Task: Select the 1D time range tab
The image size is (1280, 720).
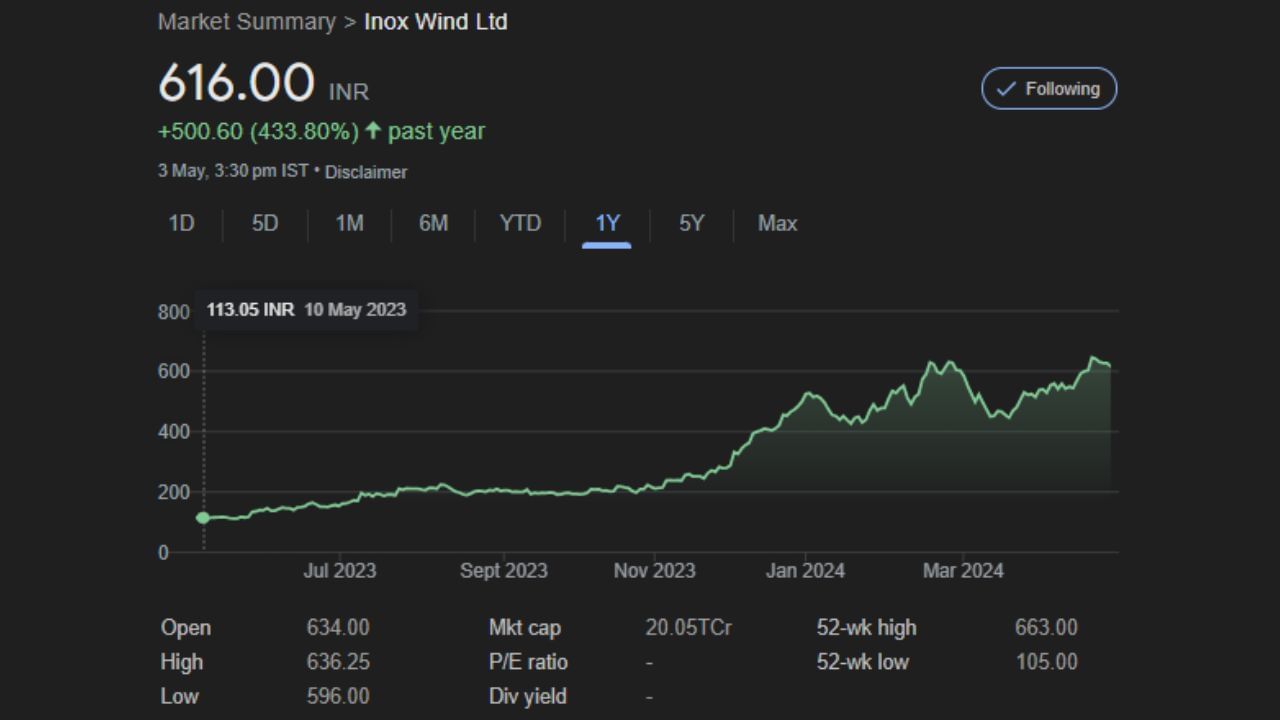Action: (x=181, y=223)
